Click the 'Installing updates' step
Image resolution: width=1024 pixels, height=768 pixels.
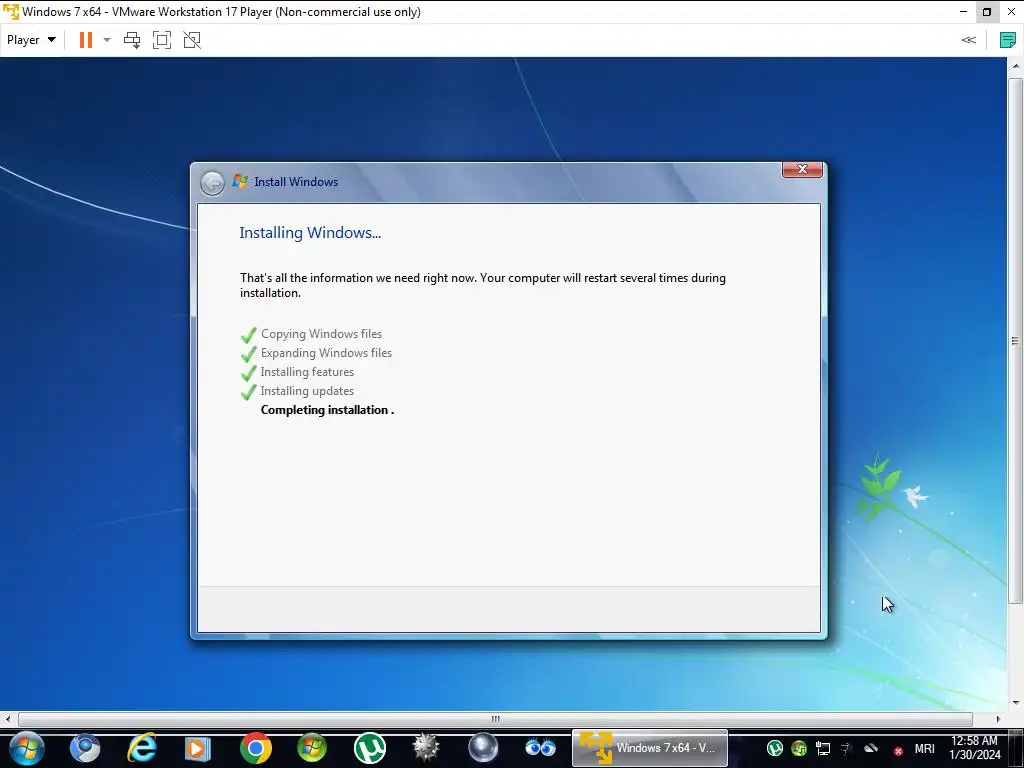pos(307,391)
